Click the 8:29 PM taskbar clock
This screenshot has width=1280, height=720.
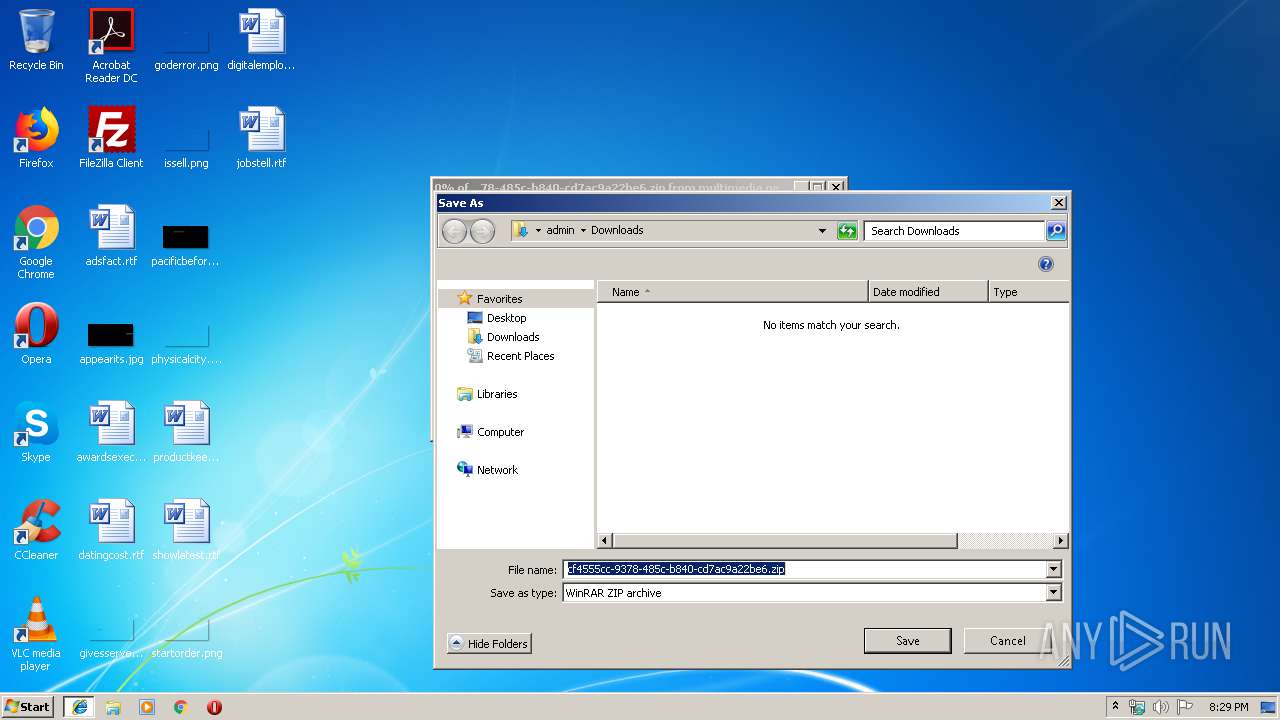1228,707
